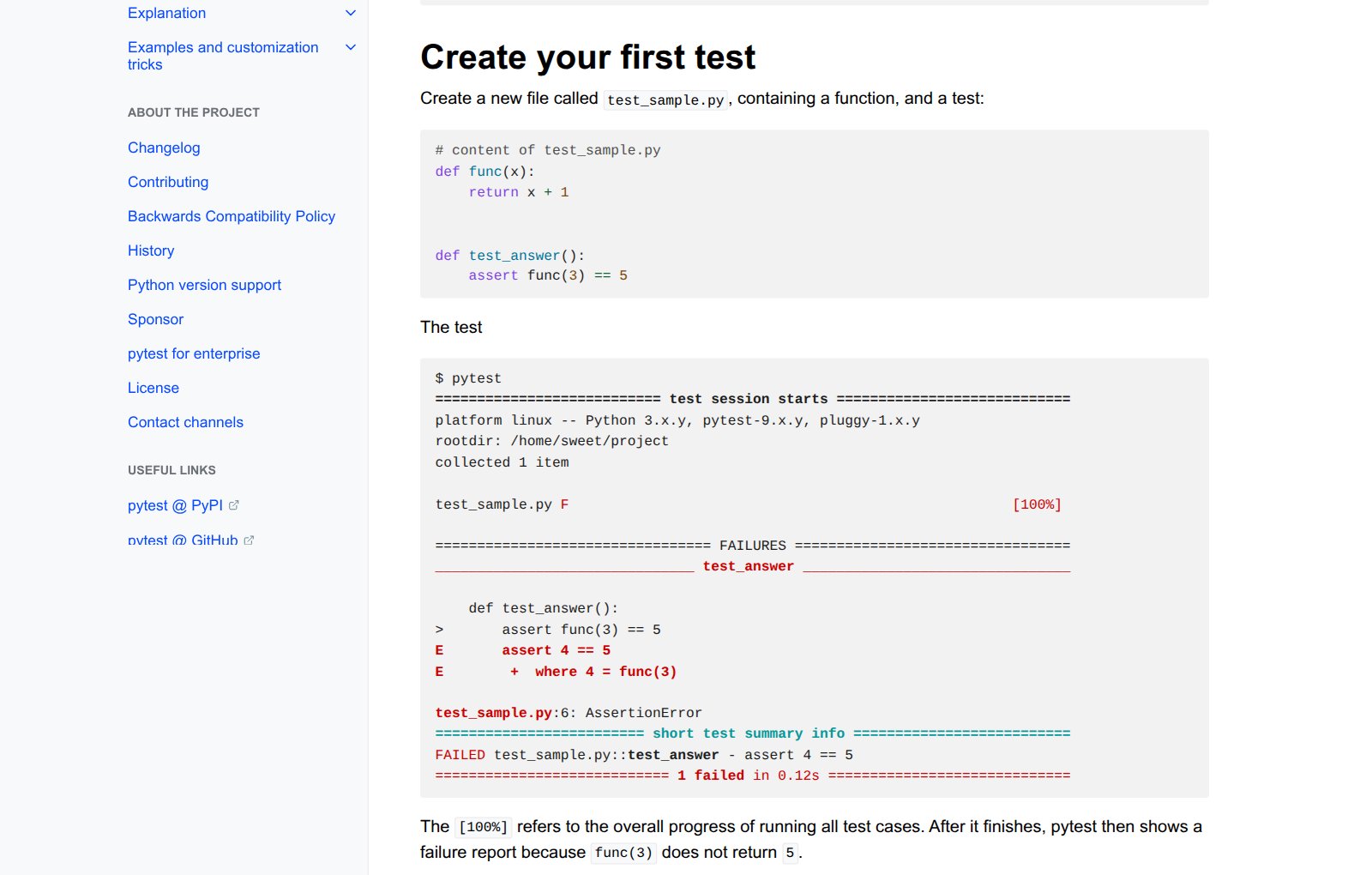Screen dimensions: 1372x875
Task: Click the '$ pytest' command line
Action: coord(468,378)
